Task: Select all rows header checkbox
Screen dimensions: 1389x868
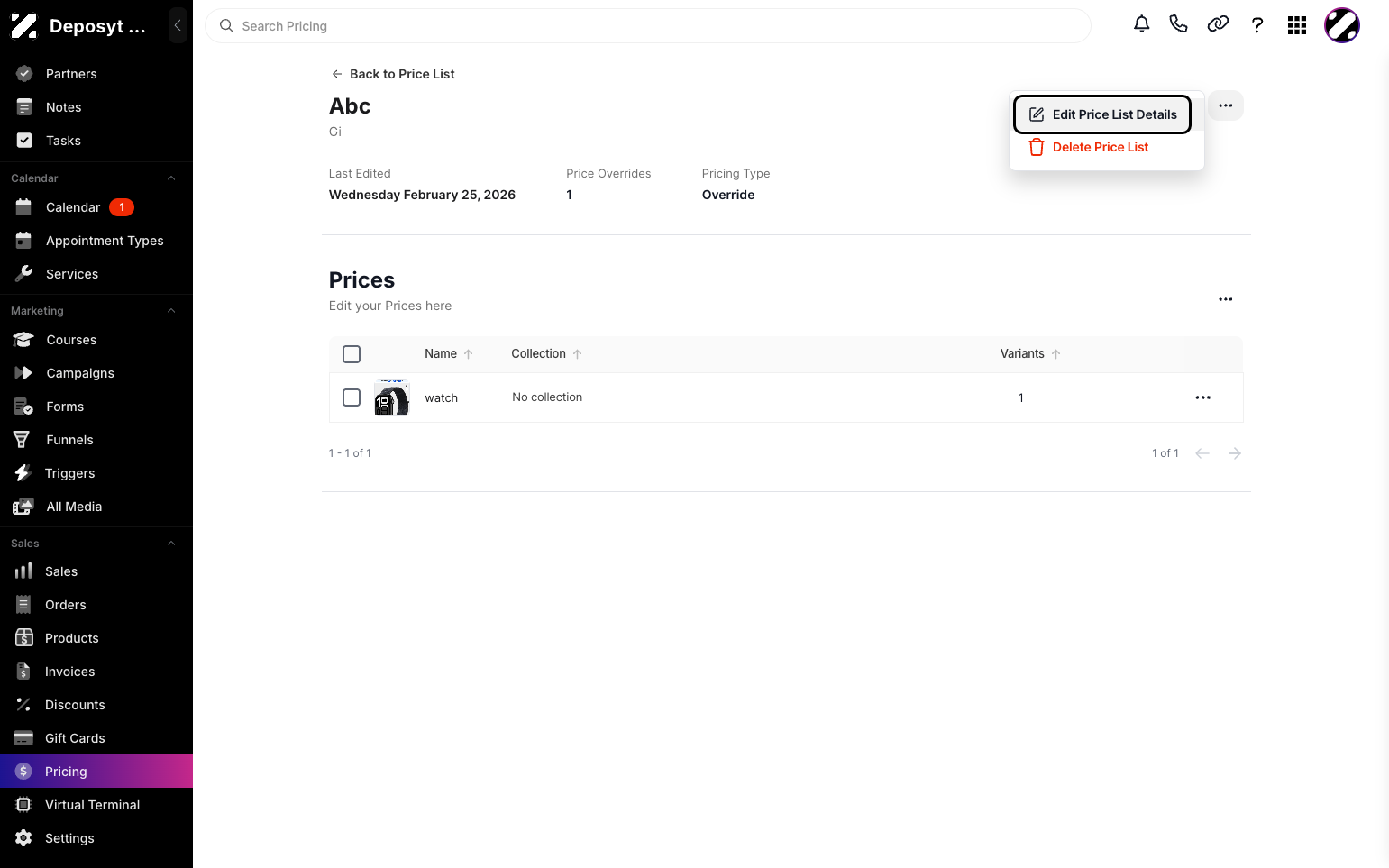Action: [x=352, y=354]
